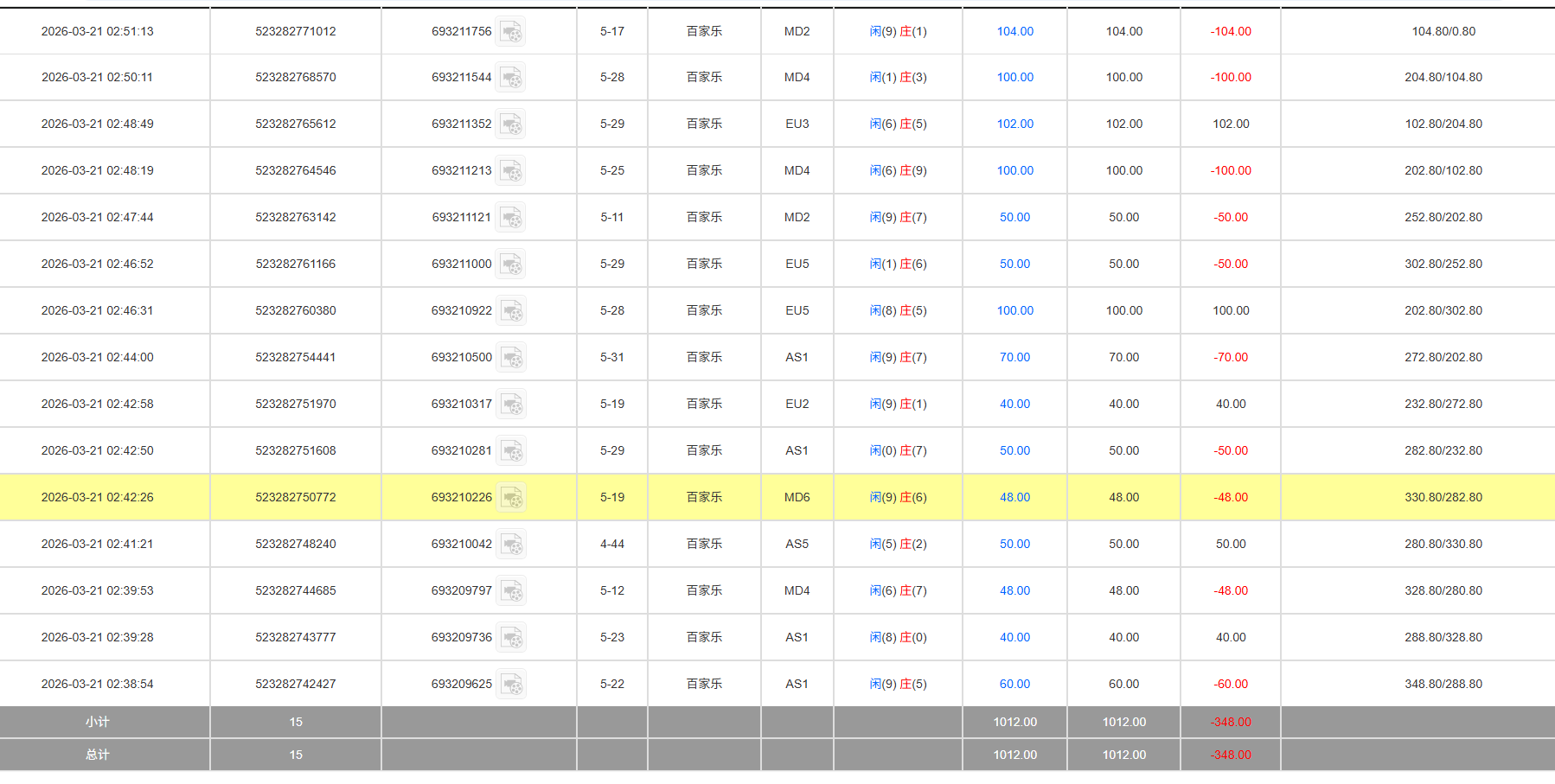Click the 小计 subtotal row label

pyautogui.click(x=98, y=722)
